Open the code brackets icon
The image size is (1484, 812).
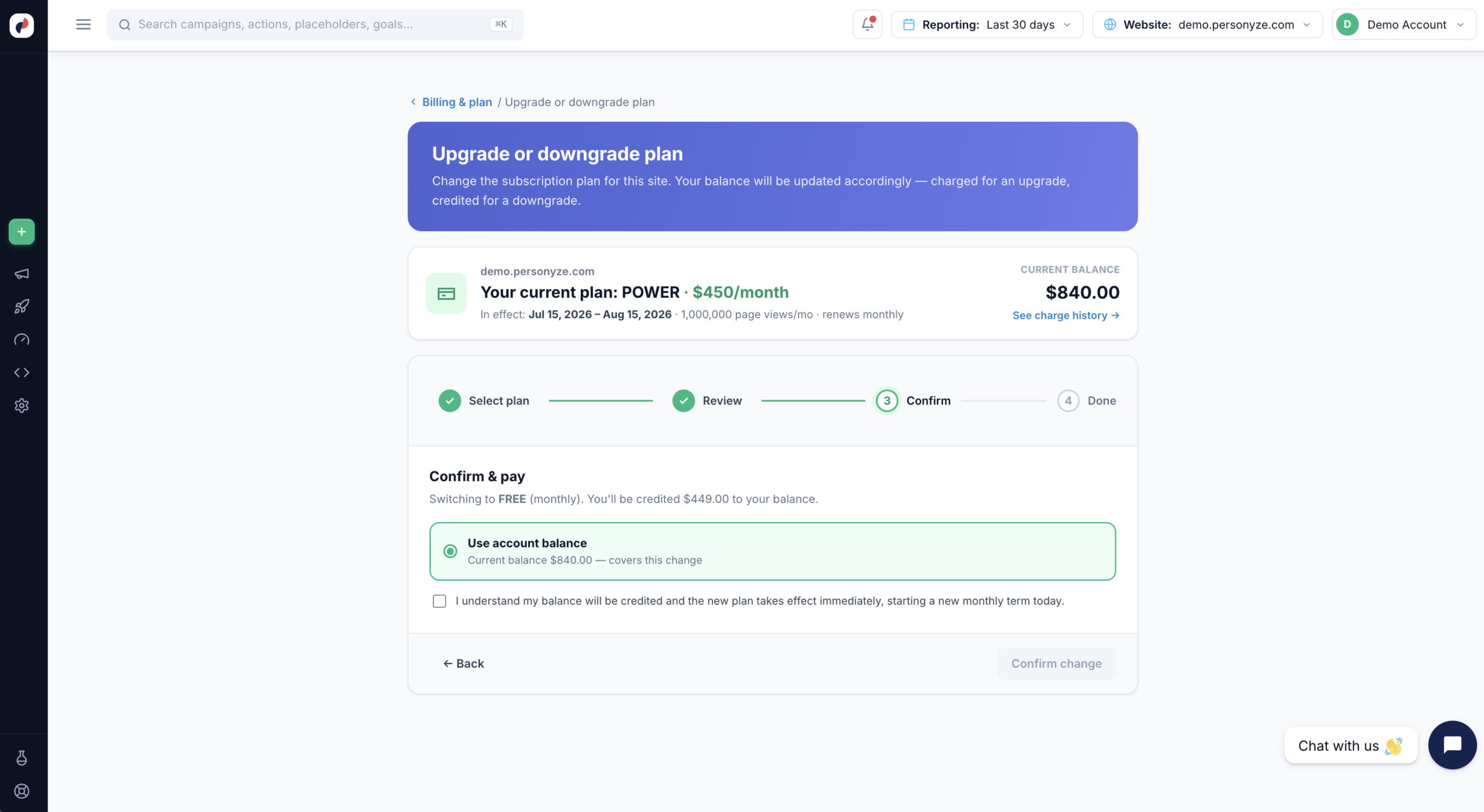(21, 373)
